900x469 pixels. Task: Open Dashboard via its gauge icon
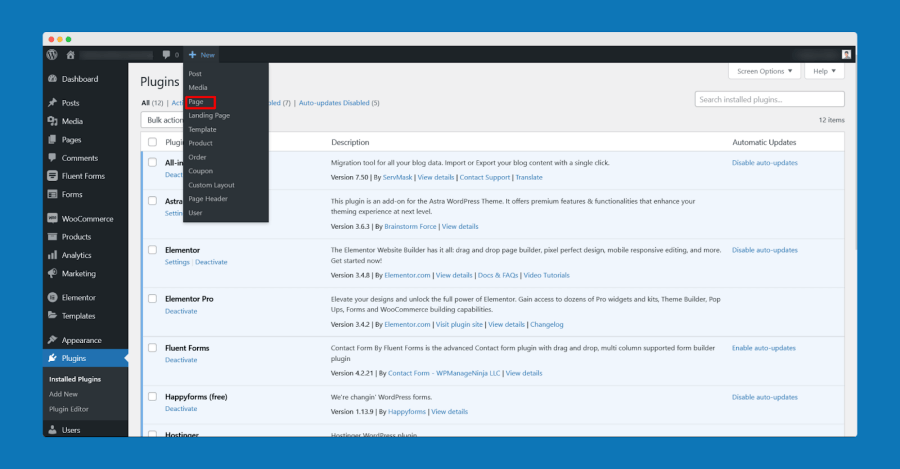53,79
